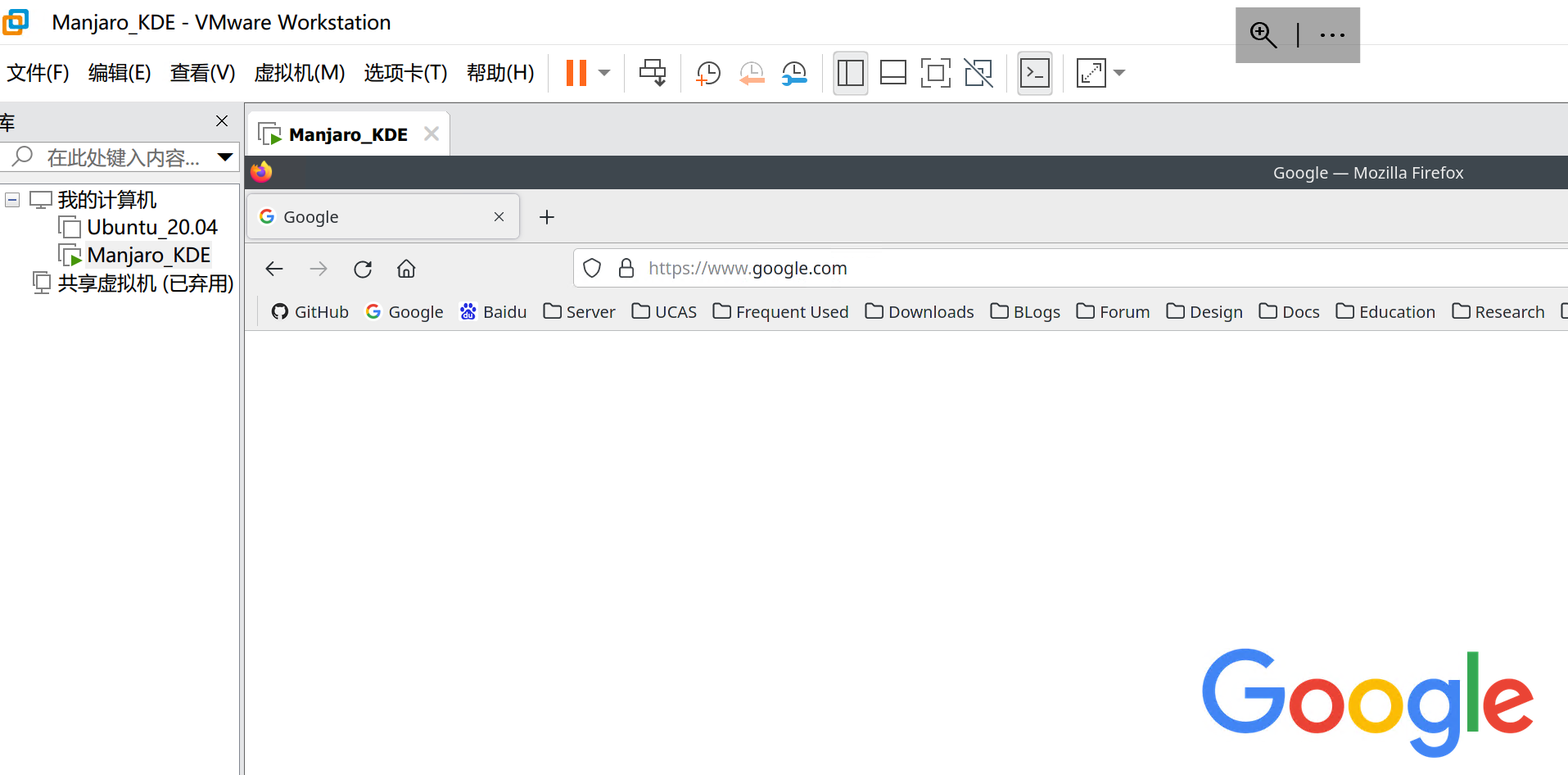Pause the virtual machine with orange pause button
This screenshot has height=775, width=1568.
[576, 73]
